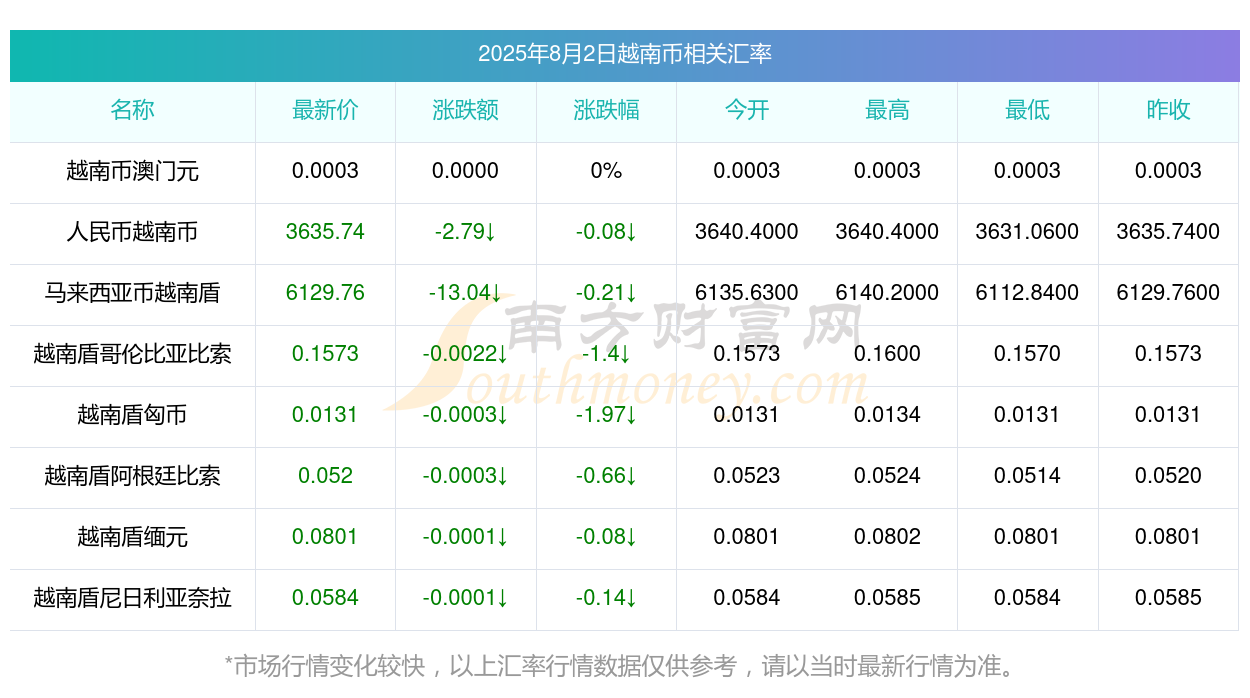Click the 名称 column header
Viewport: 1250px width, 698px height.
point(132,110)
